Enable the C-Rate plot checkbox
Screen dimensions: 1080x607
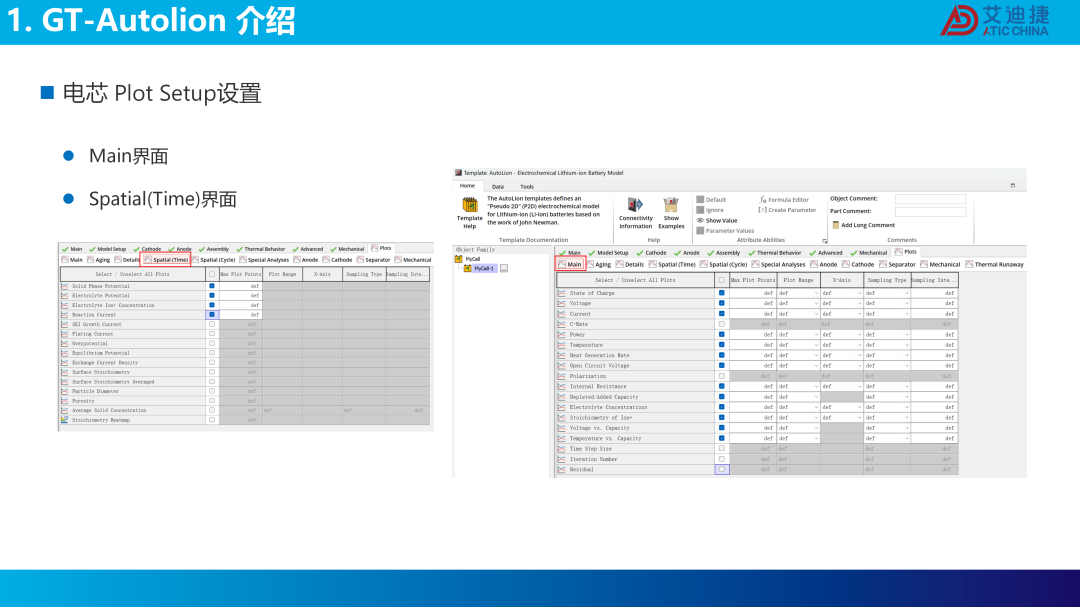click(x=722, y=324)
